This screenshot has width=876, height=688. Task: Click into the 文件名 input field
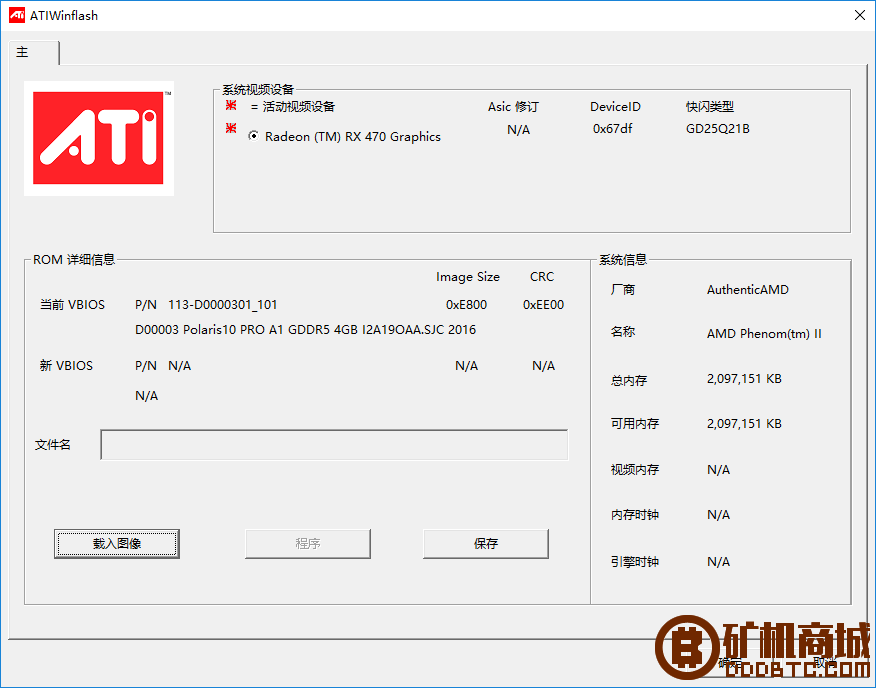(x=334, y=445)
